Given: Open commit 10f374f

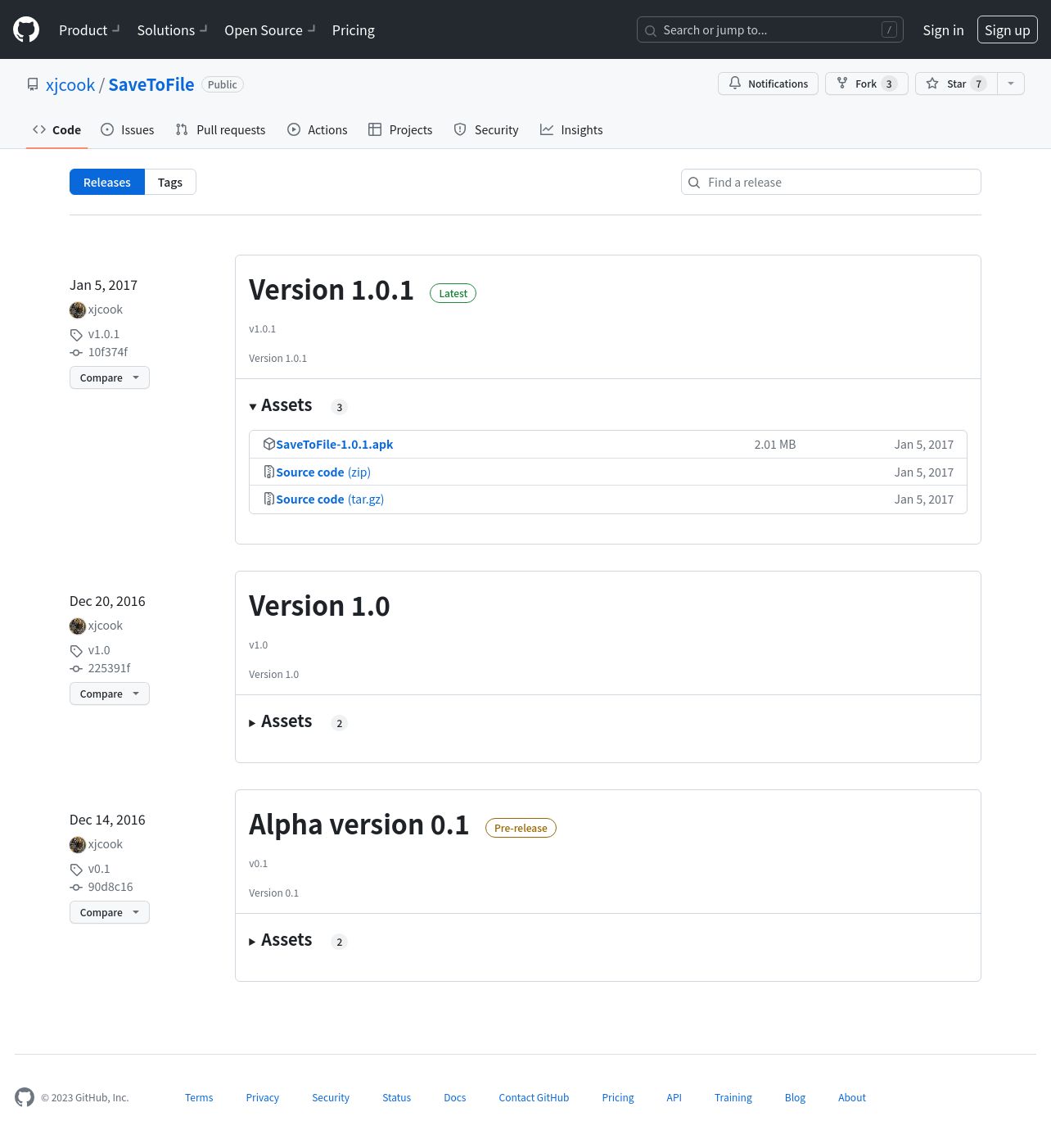Looking at the screenshot, I should click(107, 352).
